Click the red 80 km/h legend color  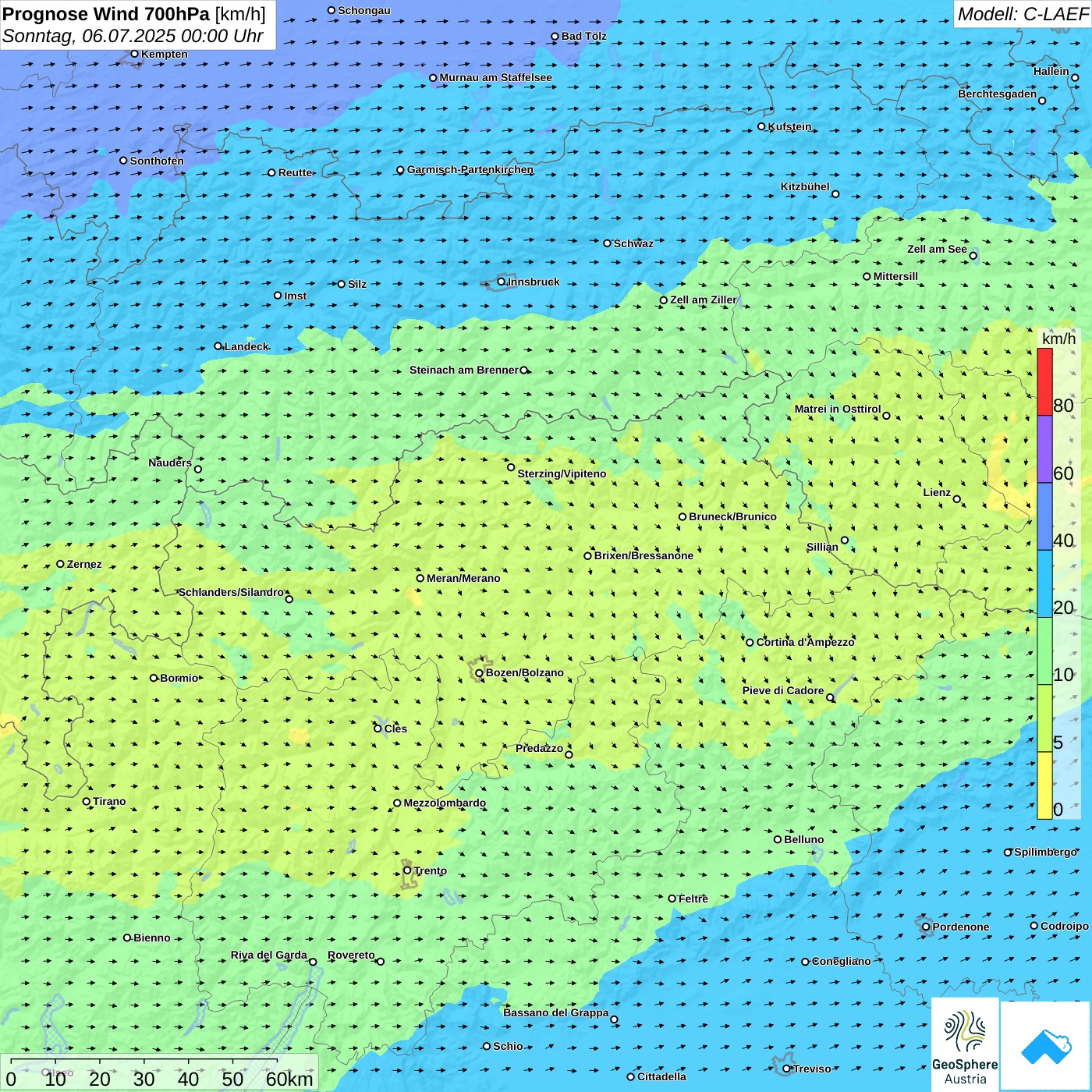point(1044,382)
